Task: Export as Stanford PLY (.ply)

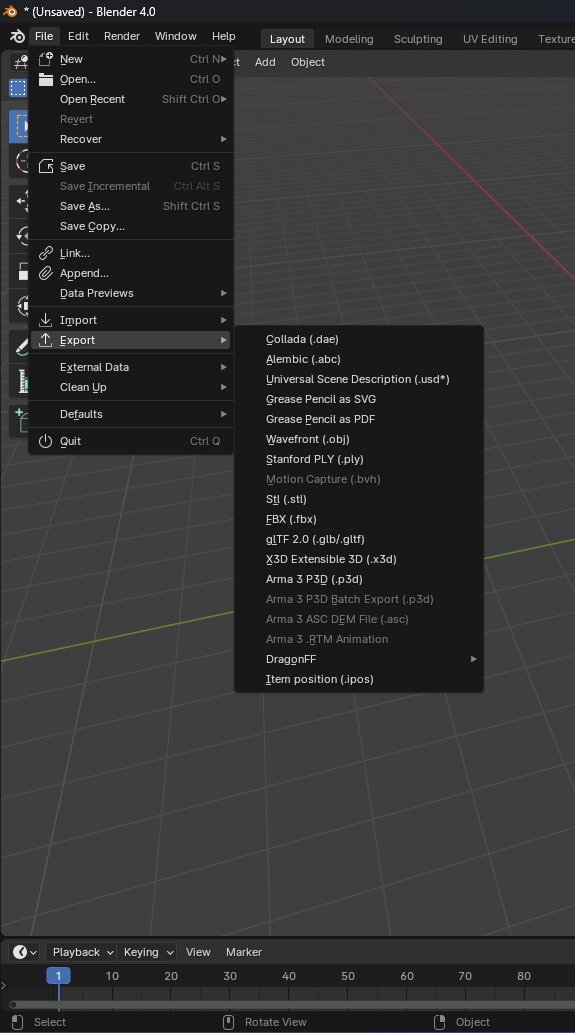Action: coord(359,459)
